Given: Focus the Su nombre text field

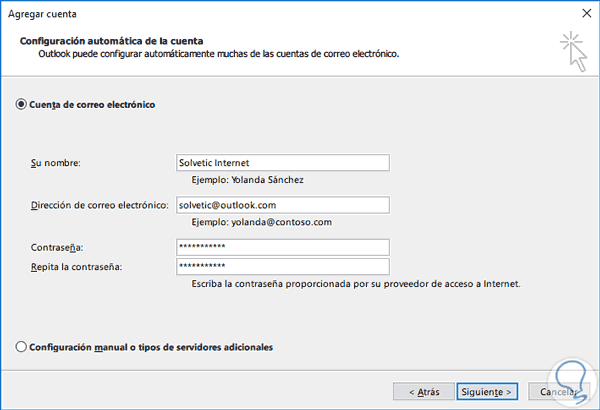Looking at the screenshot, I should [281, 163].
